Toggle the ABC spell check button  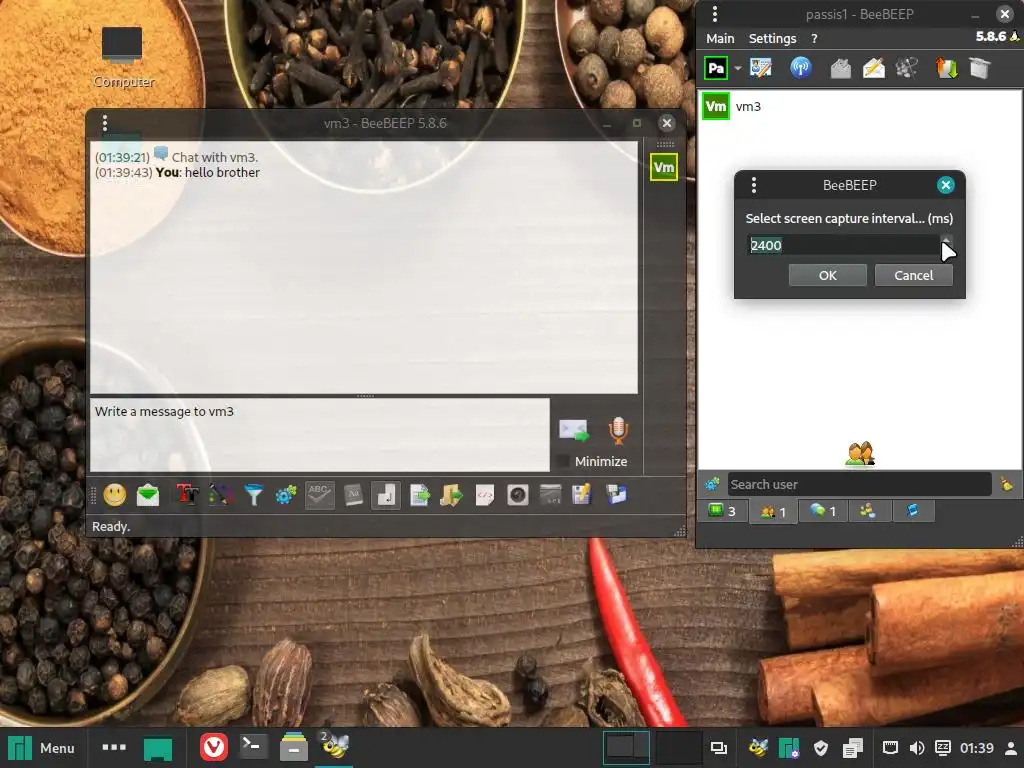319,495
